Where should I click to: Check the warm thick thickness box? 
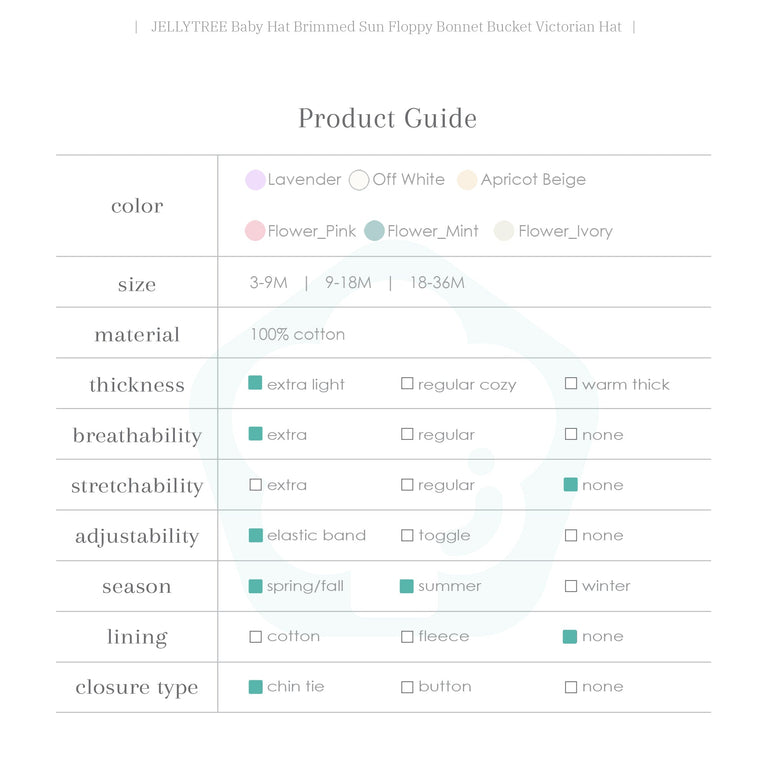coord(571,384)
